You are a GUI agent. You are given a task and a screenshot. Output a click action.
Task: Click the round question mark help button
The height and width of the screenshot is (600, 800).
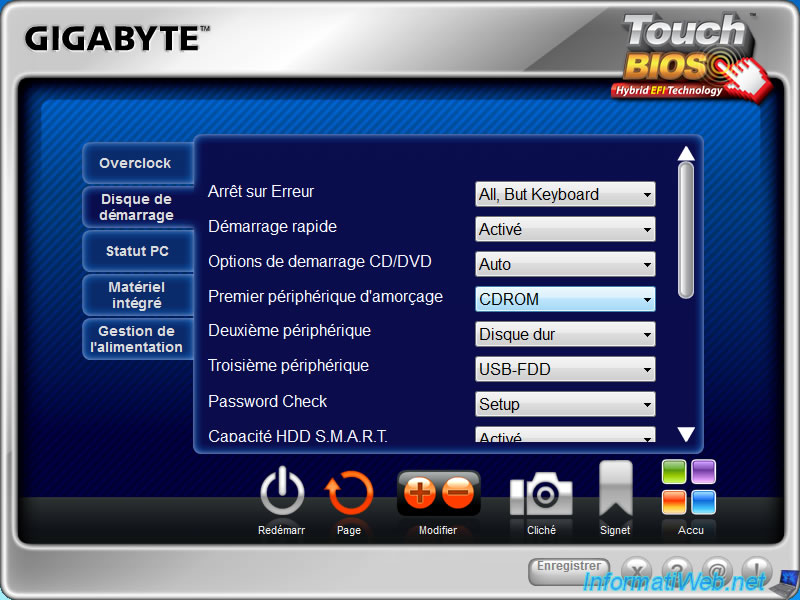click(x=677, y=570)
